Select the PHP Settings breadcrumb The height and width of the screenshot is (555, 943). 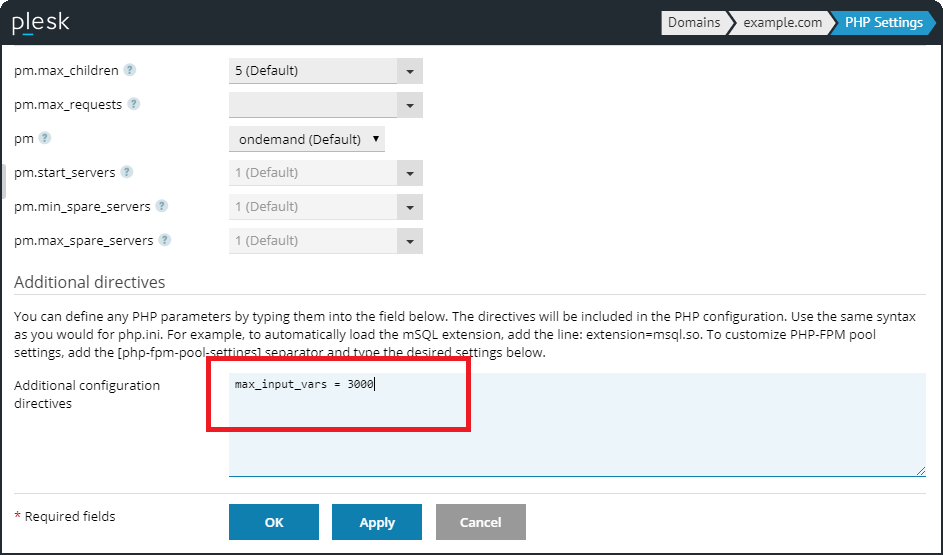click(x=883, y=22)
